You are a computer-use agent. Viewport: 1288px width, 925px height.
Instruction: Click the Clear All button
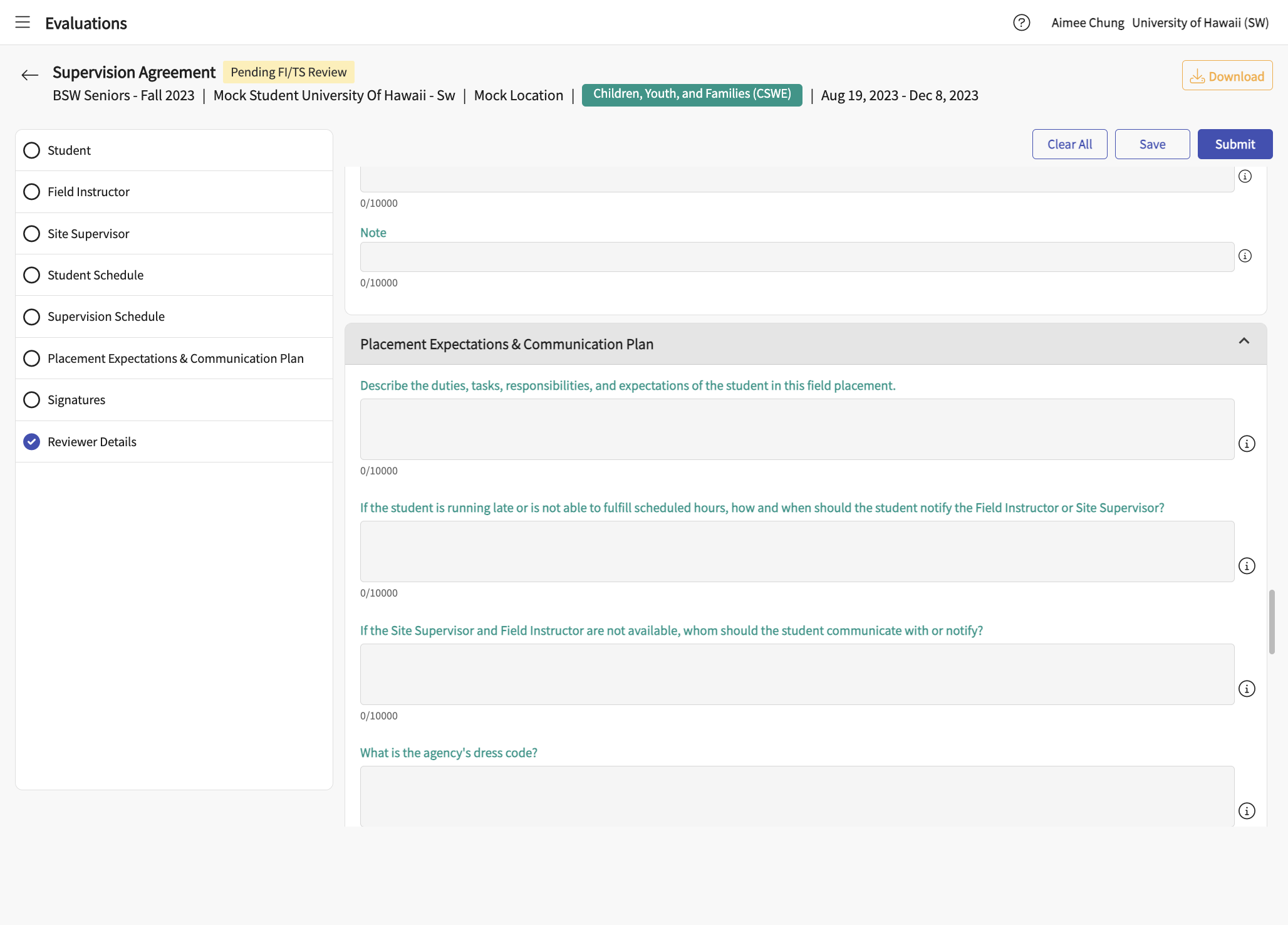point(1070,144)
